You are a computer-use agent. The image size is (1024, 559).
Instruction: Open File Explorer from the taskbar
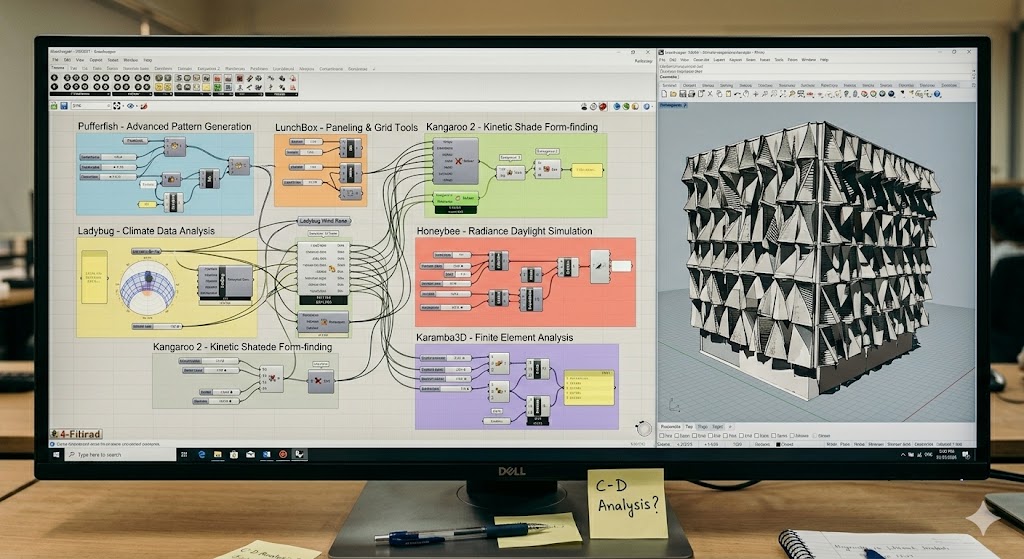click(217, 454)
